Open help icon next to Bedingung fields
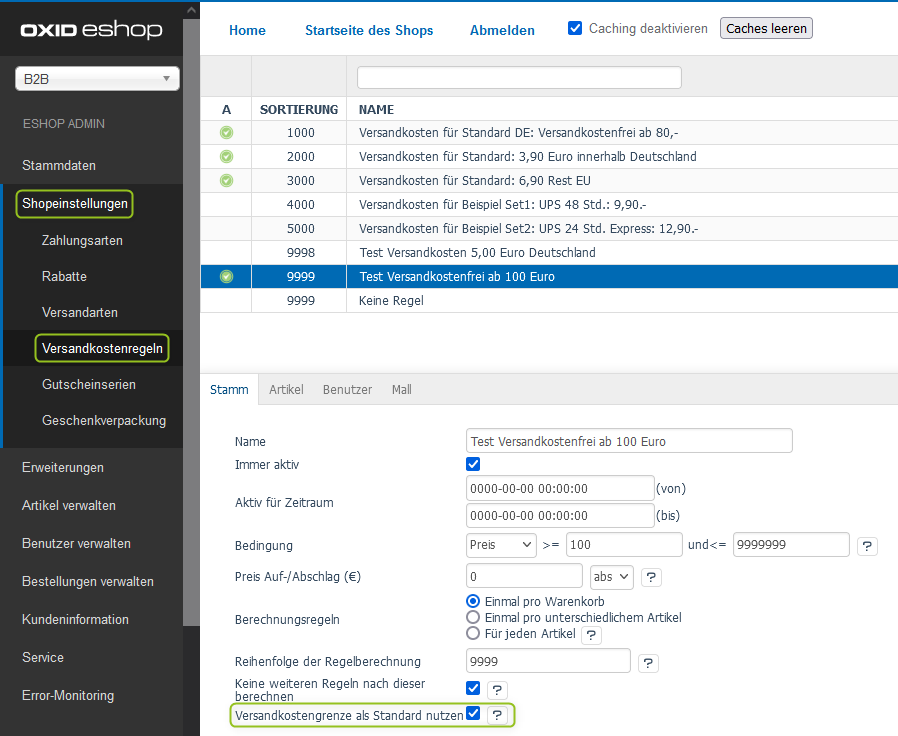898x736 pixels. pyautogui.click(x=867, y=546)
